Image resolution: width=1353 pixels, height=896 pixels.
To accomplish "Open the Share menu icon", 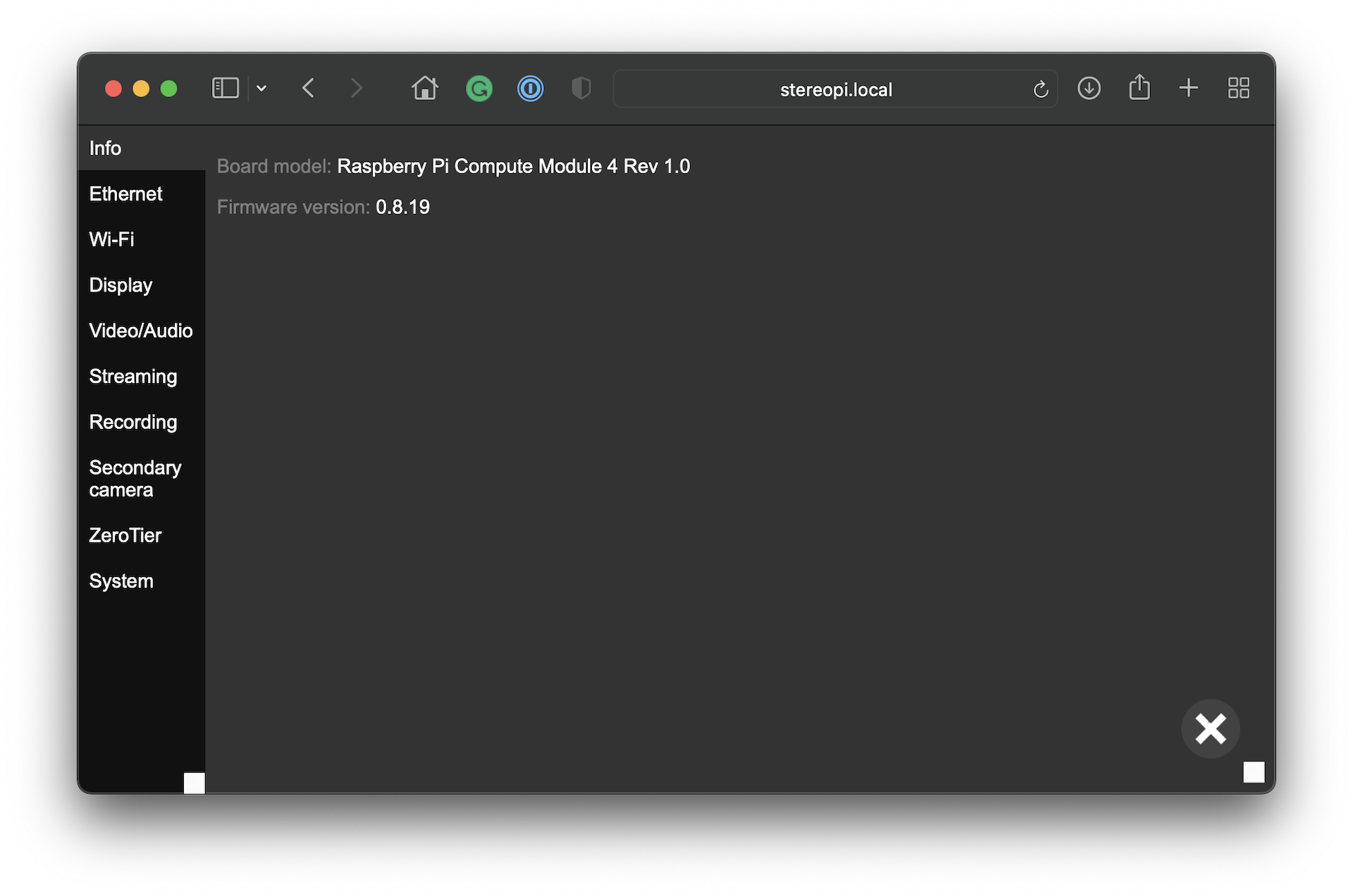I will point(1139,88).
